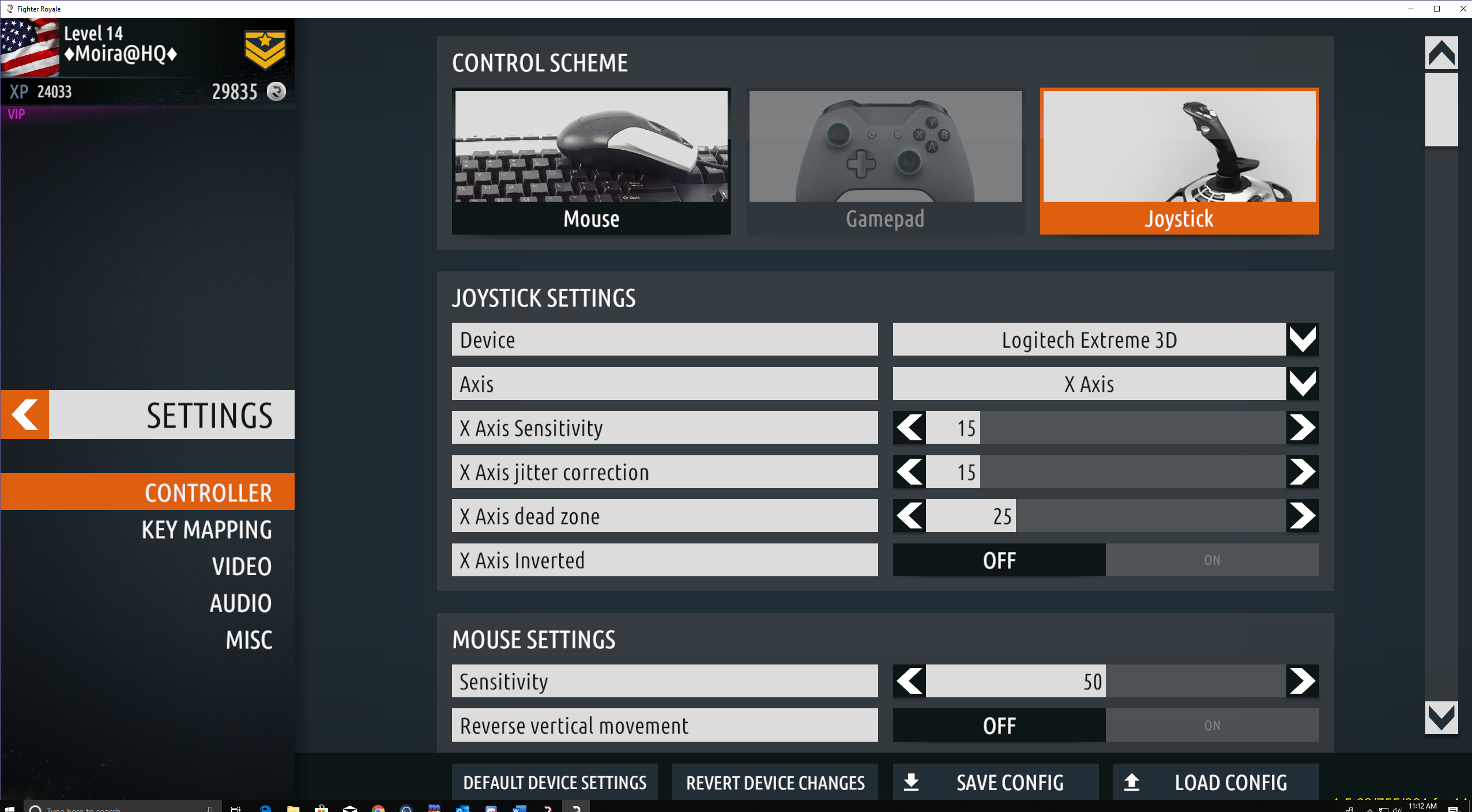Click the mouse Sensitivity slider bar

pos(1105,681)
